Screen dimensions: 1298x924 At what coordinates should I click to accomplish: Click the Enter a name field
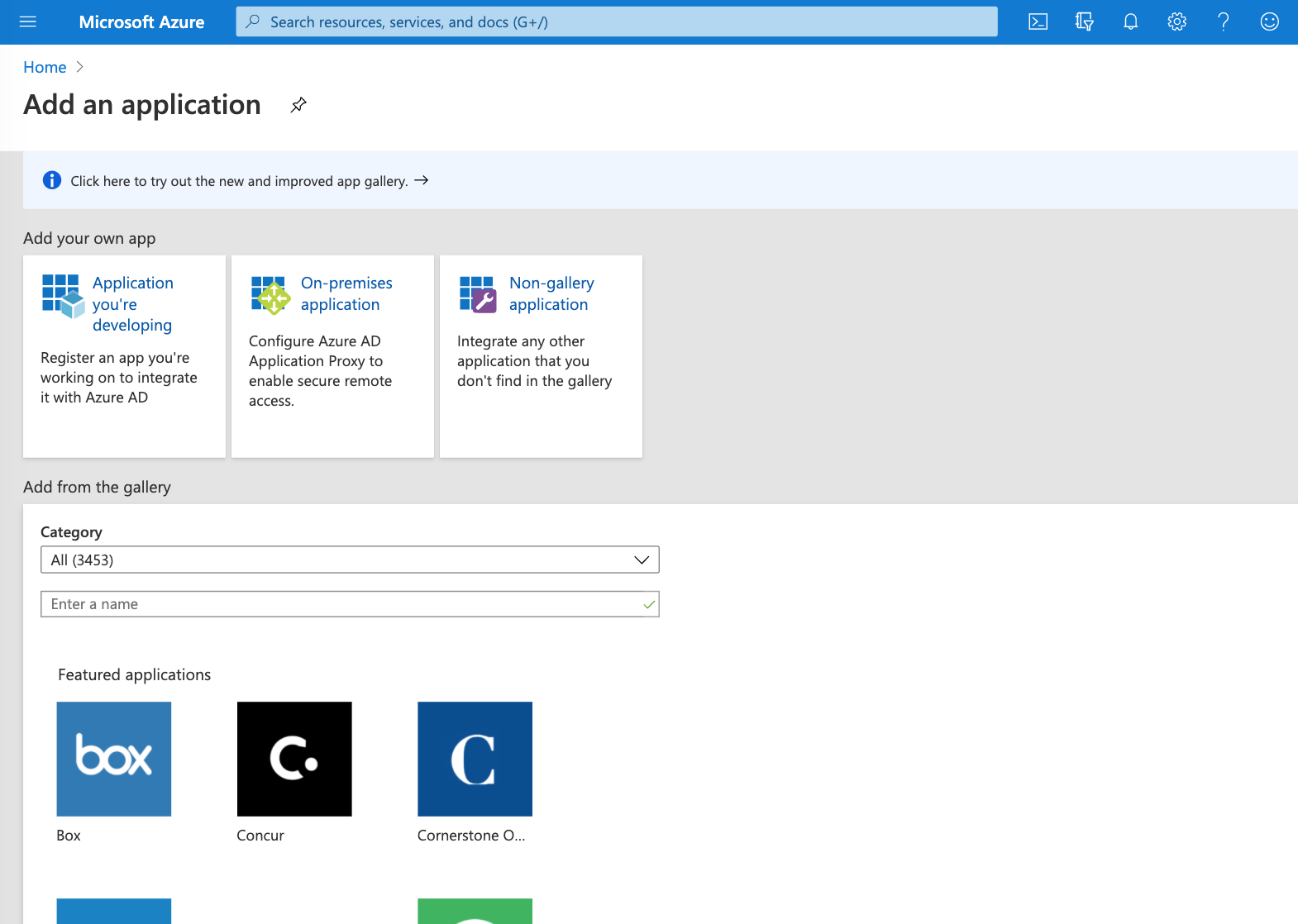(341, 604)
